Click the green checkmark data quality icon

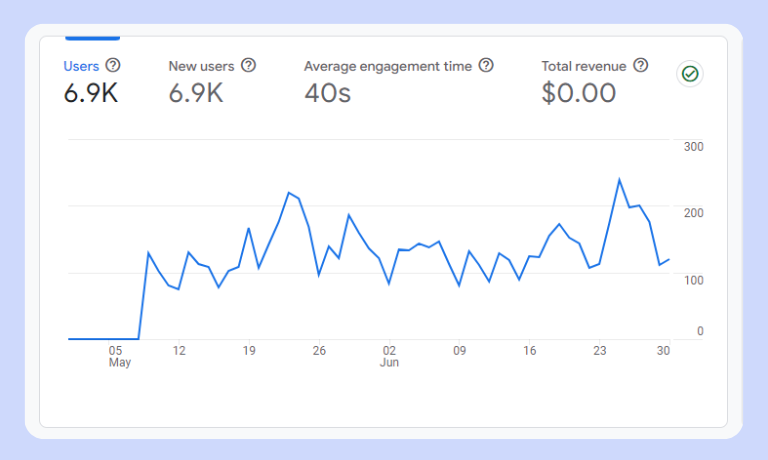point(689,74)
